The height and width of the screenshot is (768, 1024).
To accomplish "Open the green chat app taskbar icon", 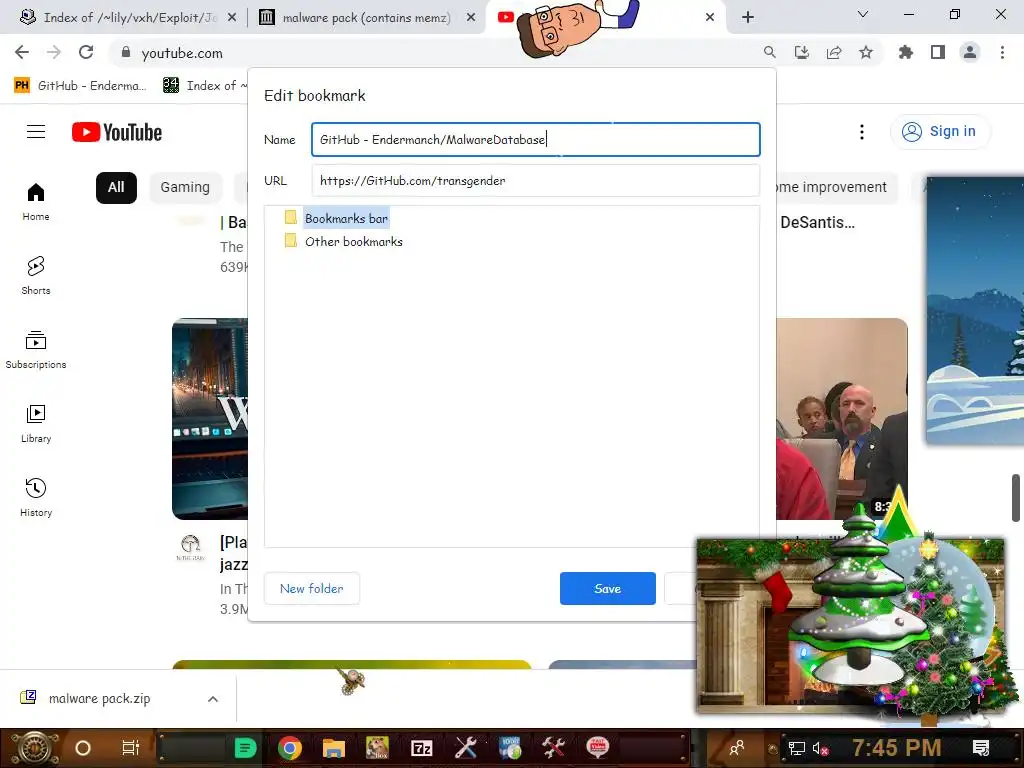I will pos(246,748).
